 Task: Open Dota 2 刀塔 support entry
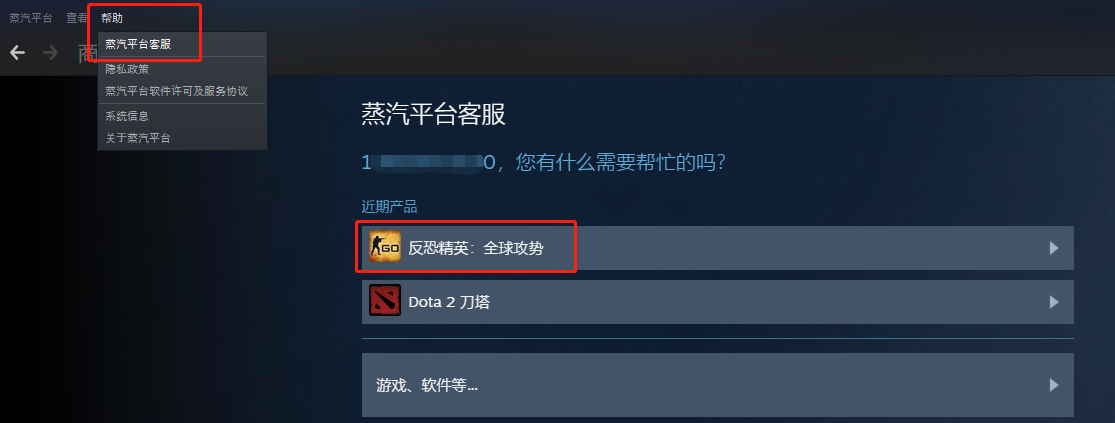[717, 302]
